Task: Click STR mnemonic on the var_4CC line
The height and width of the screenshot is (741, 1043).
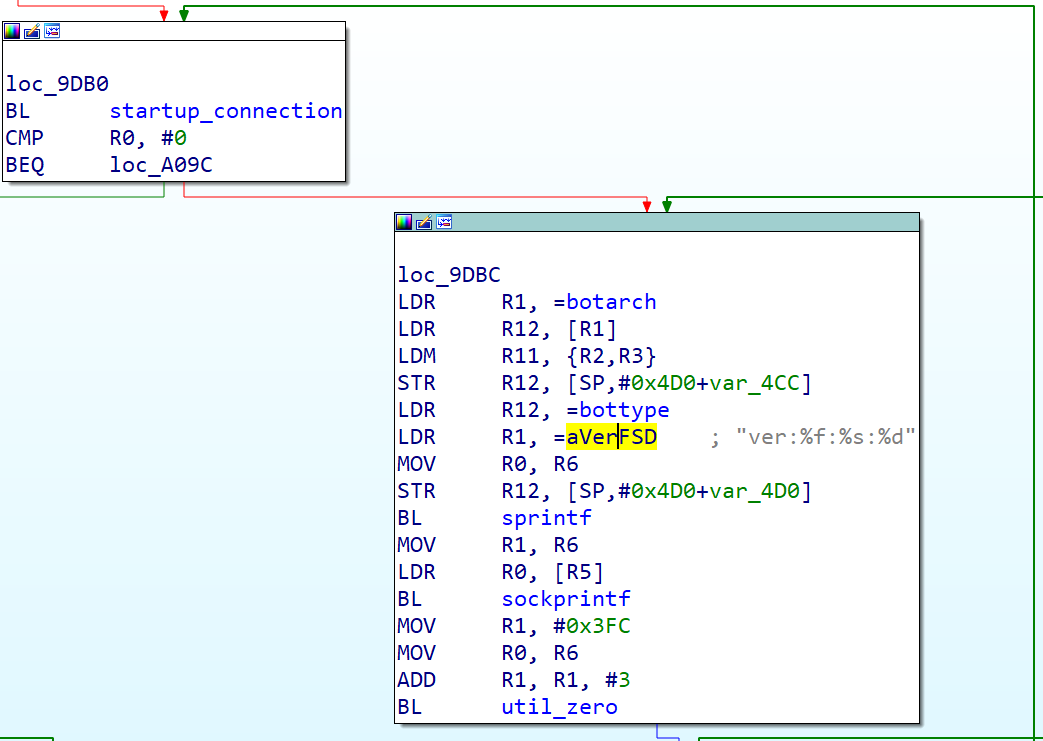Action: point(416,383)
